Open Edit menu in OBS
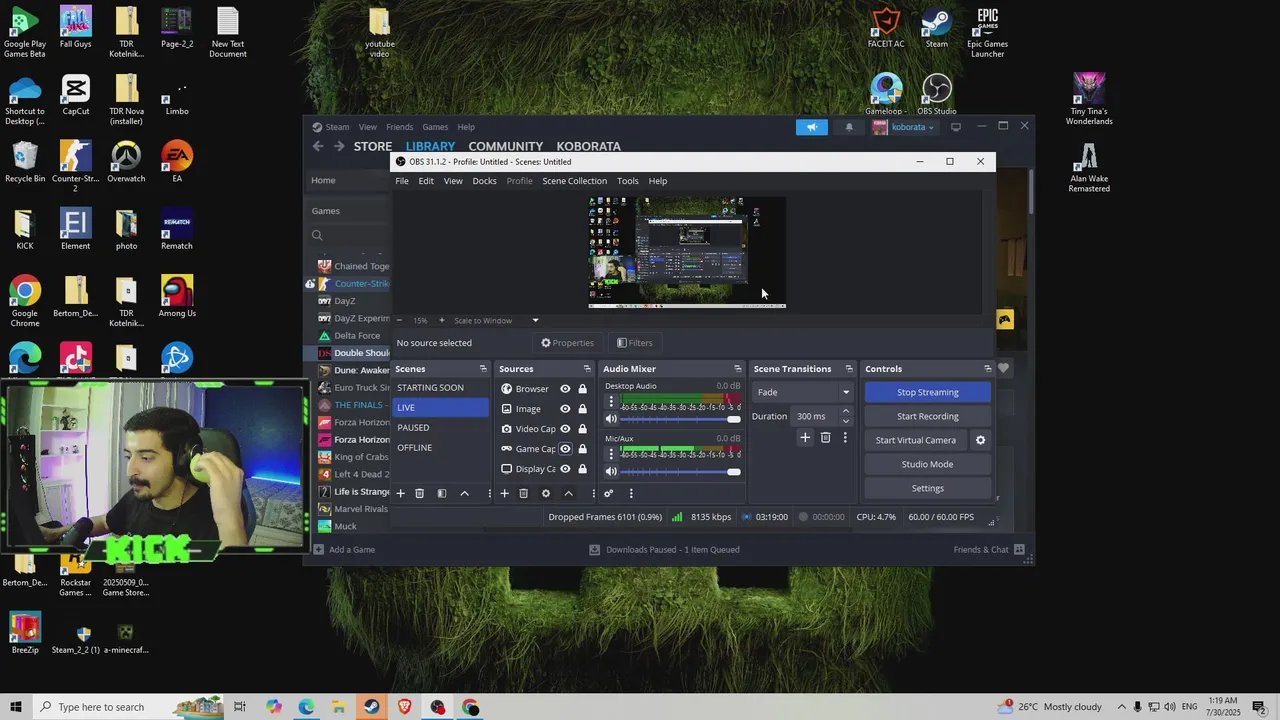Image resolution: width=1280 pixels, height=720 pixels. (426, 181)
